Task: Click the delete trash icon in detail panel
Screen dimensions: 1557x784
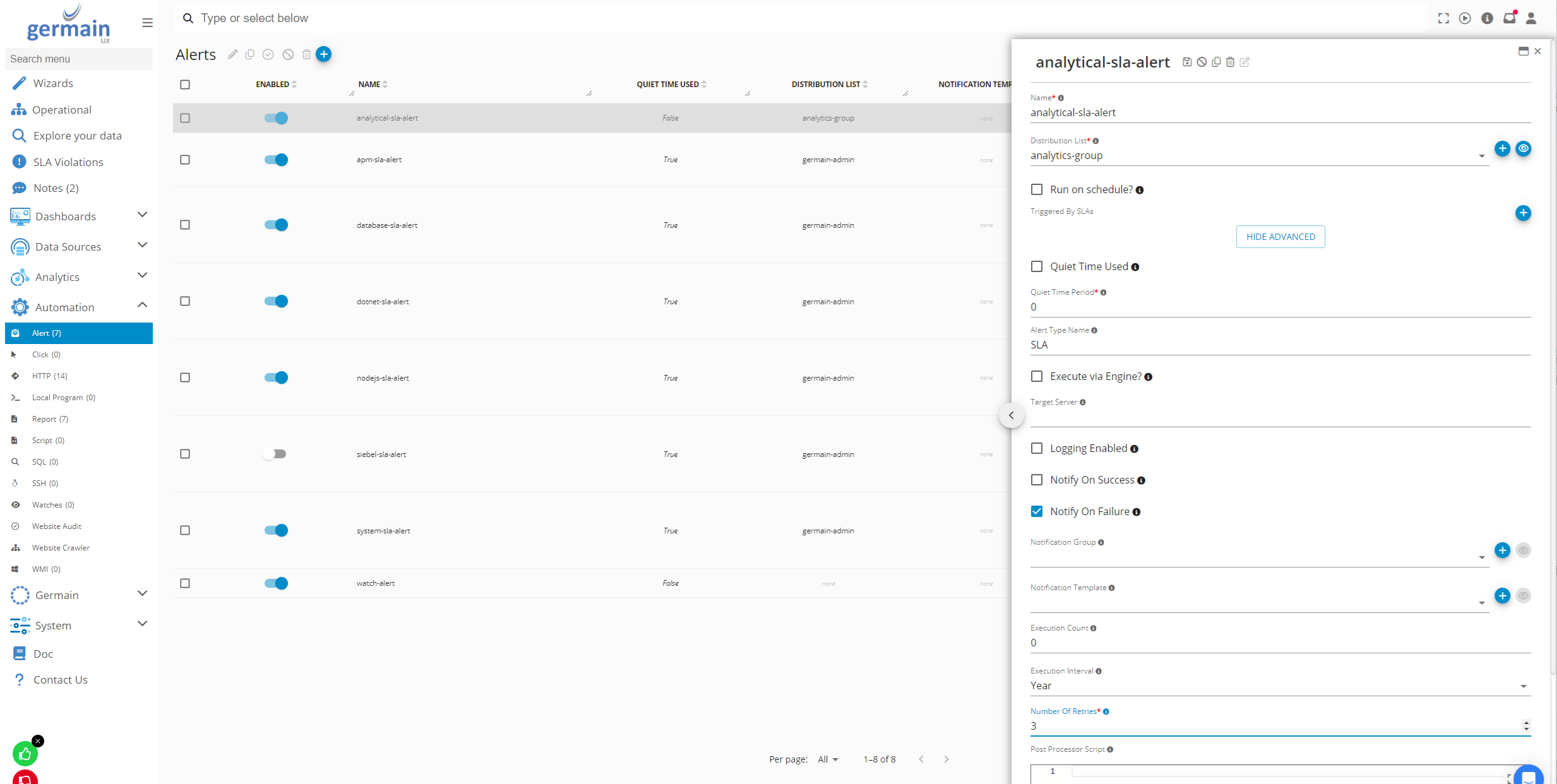Action: [1230, 62]
